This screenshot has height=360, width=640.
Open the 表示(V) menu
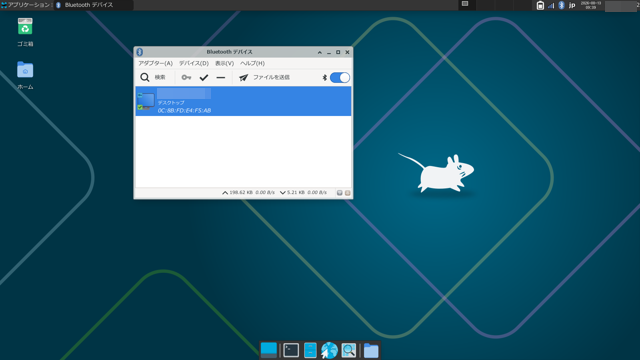[x=224, y=63]
